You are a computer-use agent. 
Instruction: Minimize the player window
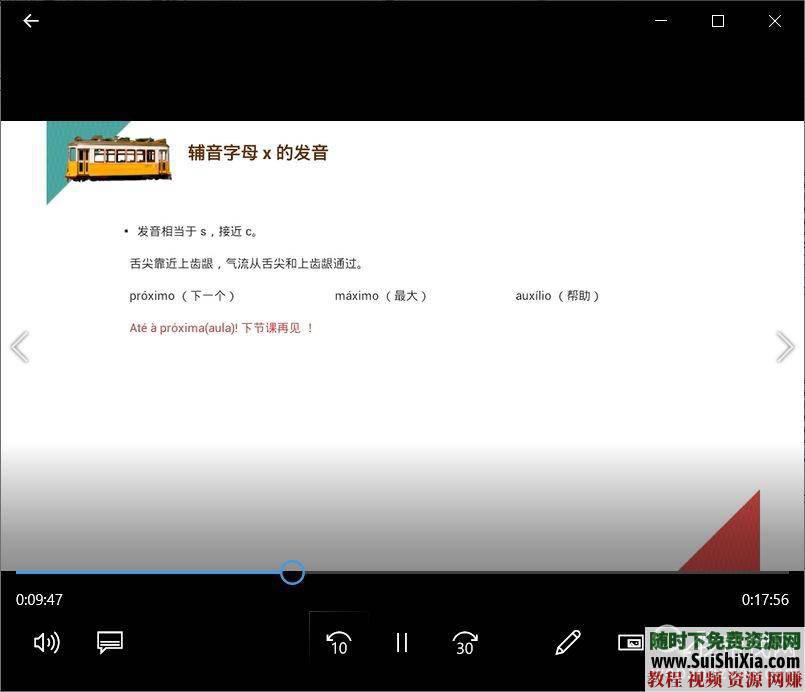[660, 20]
